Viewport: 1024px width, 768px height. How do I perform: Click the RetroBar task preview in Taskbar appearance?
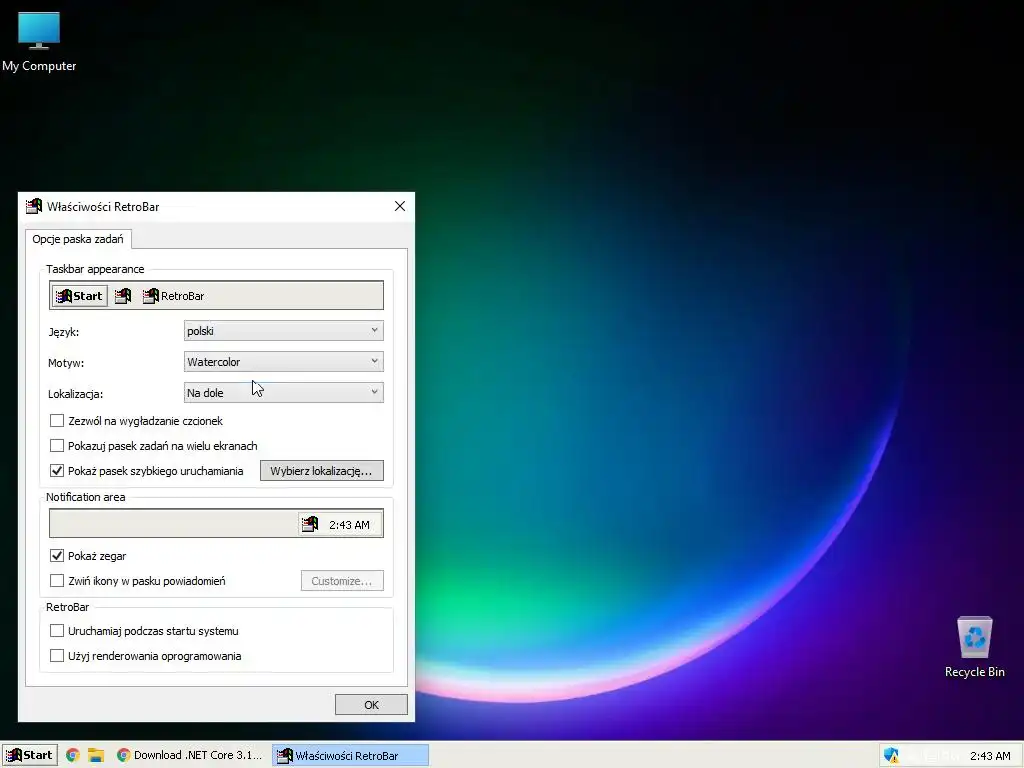click(174, 296)
